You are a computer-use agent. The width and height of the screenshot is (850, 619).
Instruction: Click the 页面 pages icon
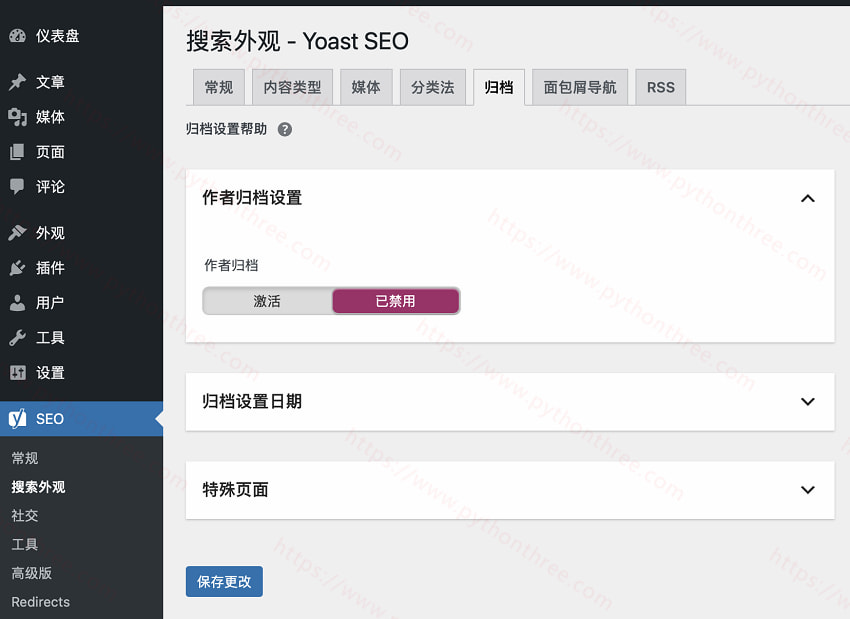pos(17,152)
